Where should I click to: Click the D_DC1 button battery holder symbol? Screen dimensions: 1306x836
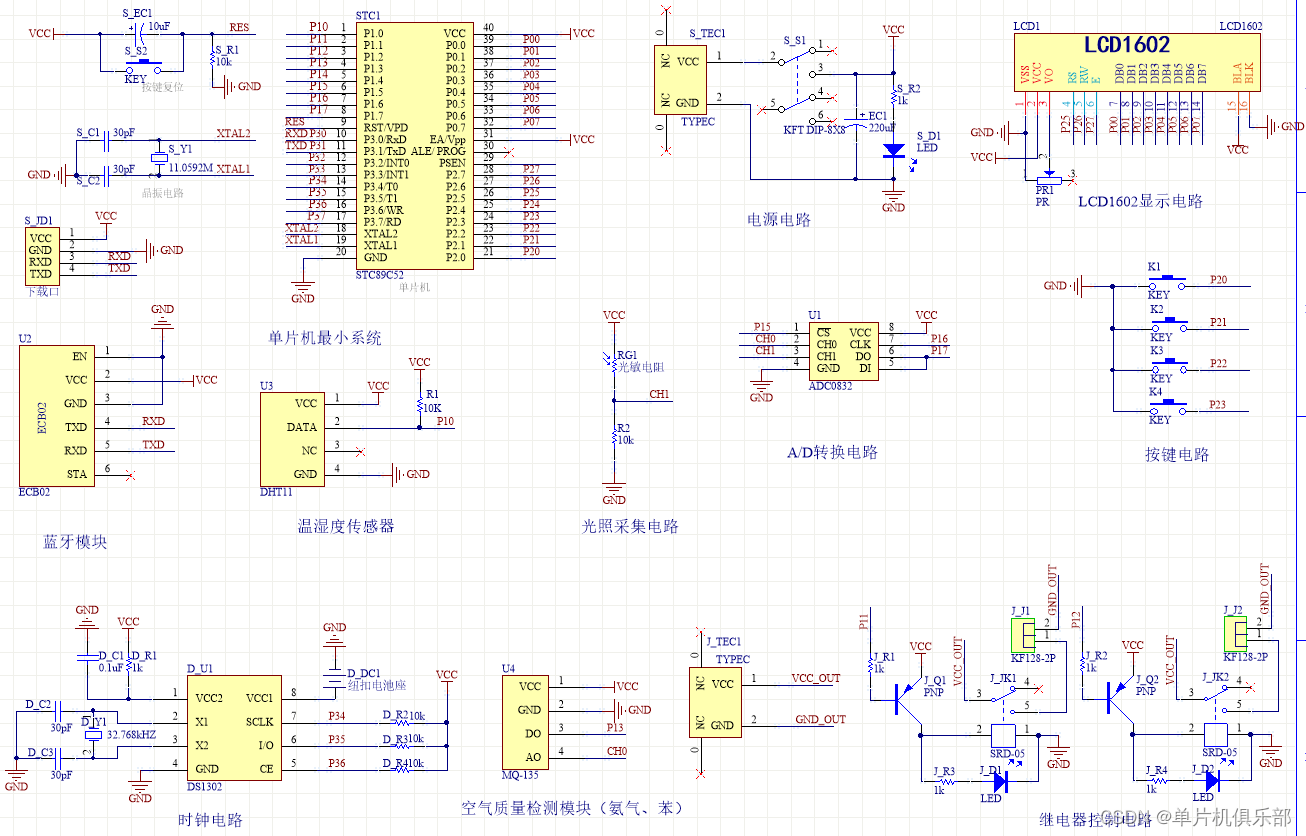tap(334, 678)
